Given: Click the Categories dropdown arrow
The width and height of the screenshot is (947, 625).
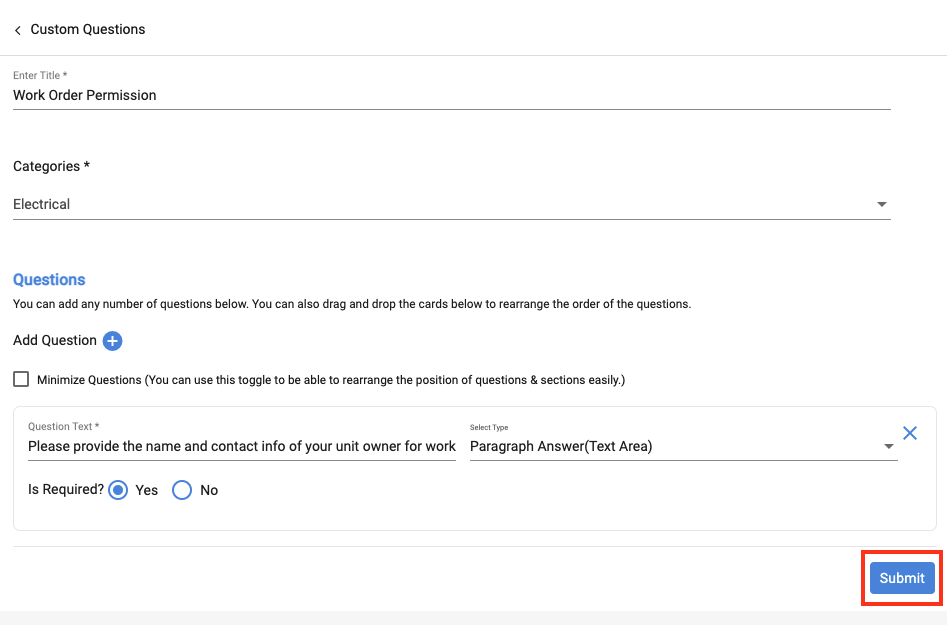Looking at the screenshot, I should click(x=881, y=204).
